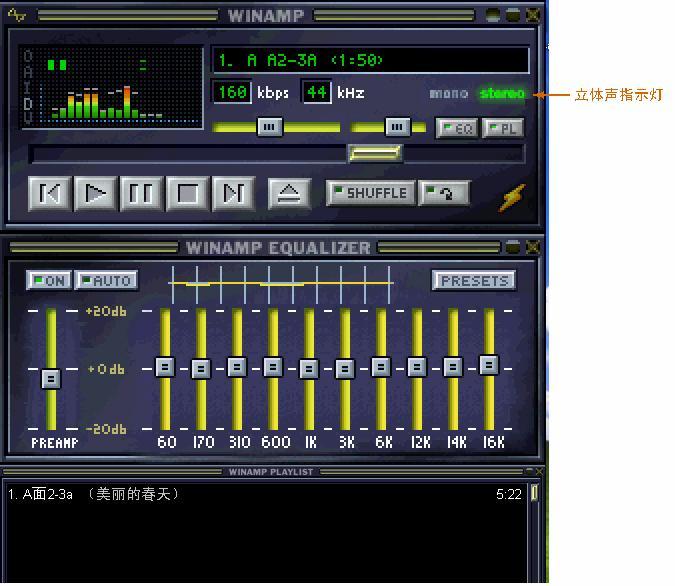Viewport: 675px width, 586px height.
Task: Click the 170 Hz band slider handle
Action: point(201,369)
